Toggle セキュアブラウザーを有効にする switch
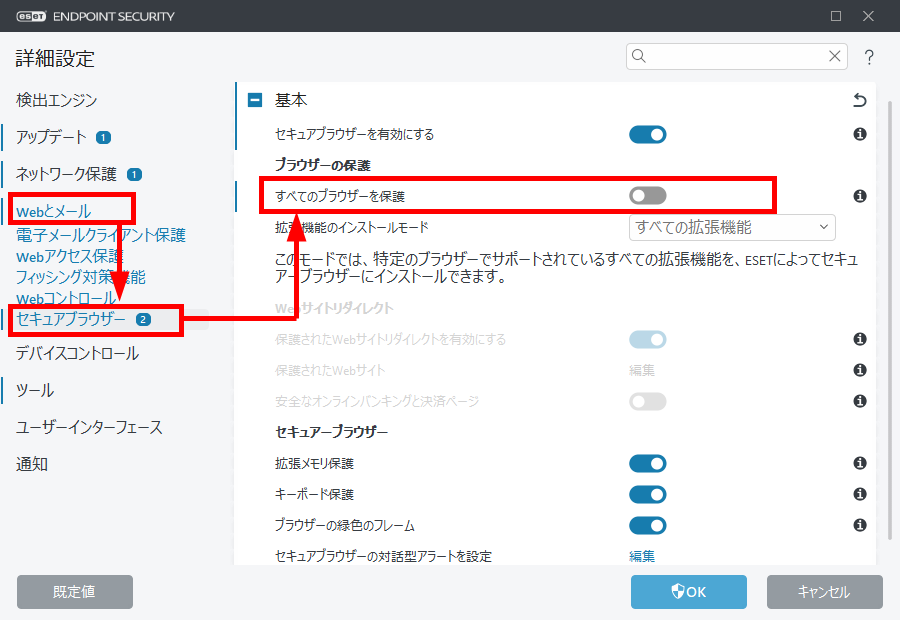The image size is (900, 620). (647, 134)
